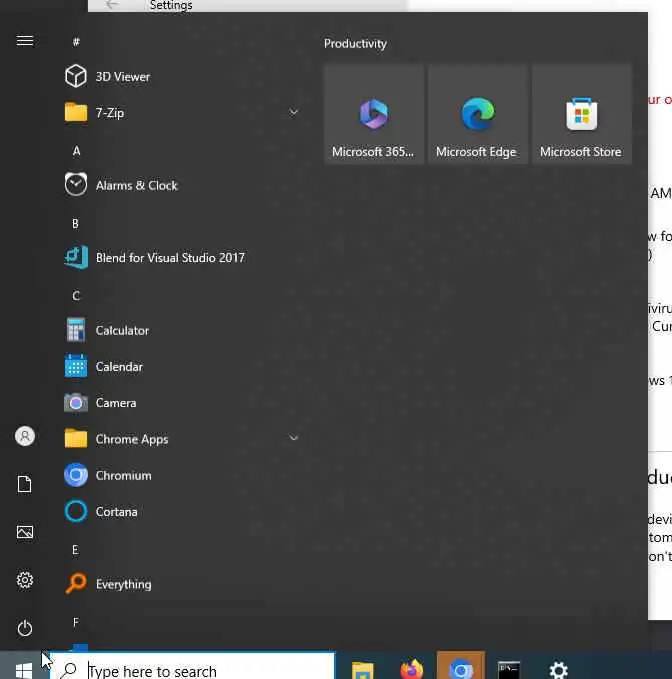The image size is (672, 679).
Task: Open Documents from Start sidebar
Action: pos(25,484)
